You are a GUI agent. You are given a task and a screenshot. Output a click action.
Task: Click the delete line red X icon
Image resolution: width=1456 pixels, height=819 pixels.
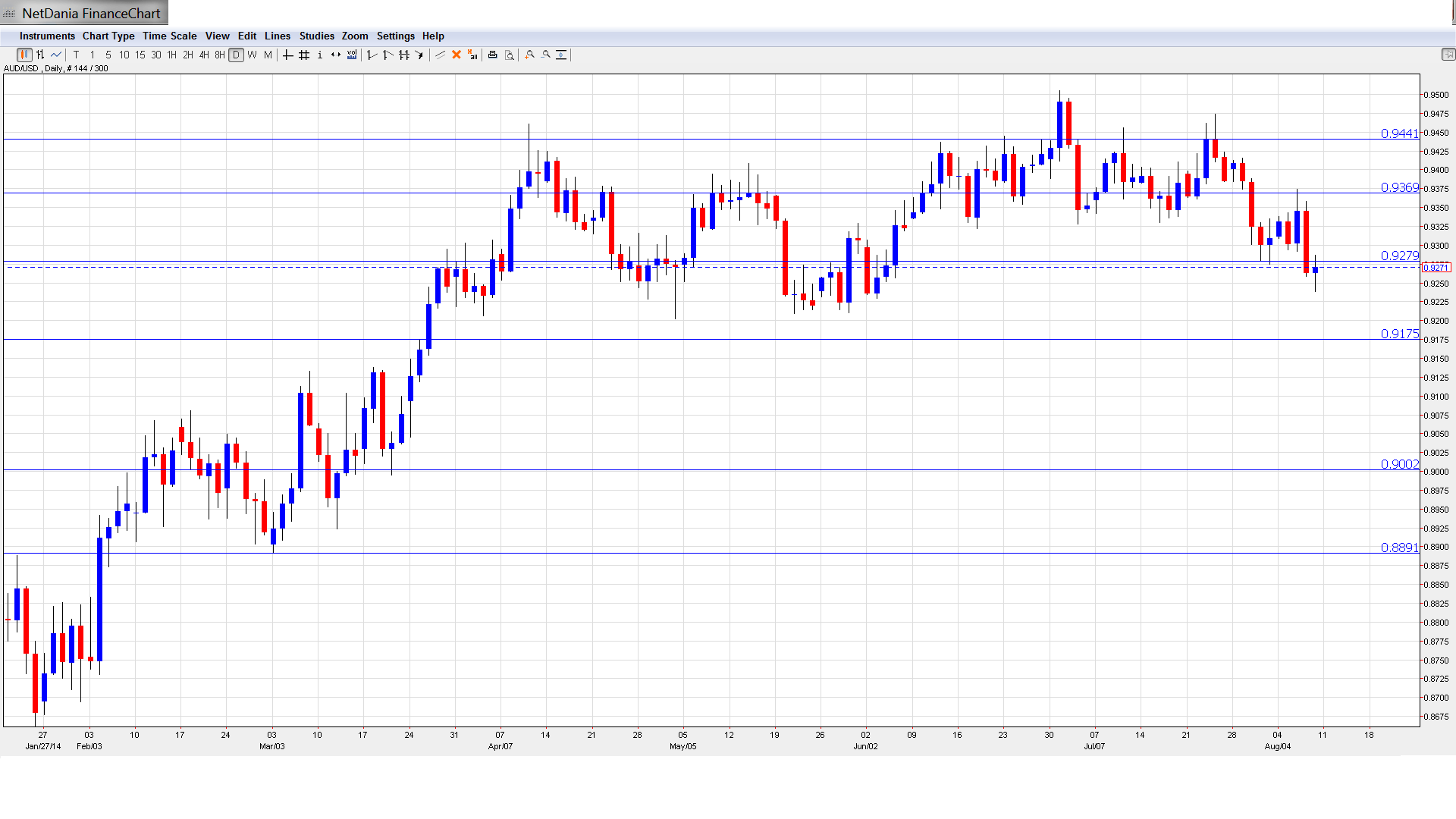457,55
